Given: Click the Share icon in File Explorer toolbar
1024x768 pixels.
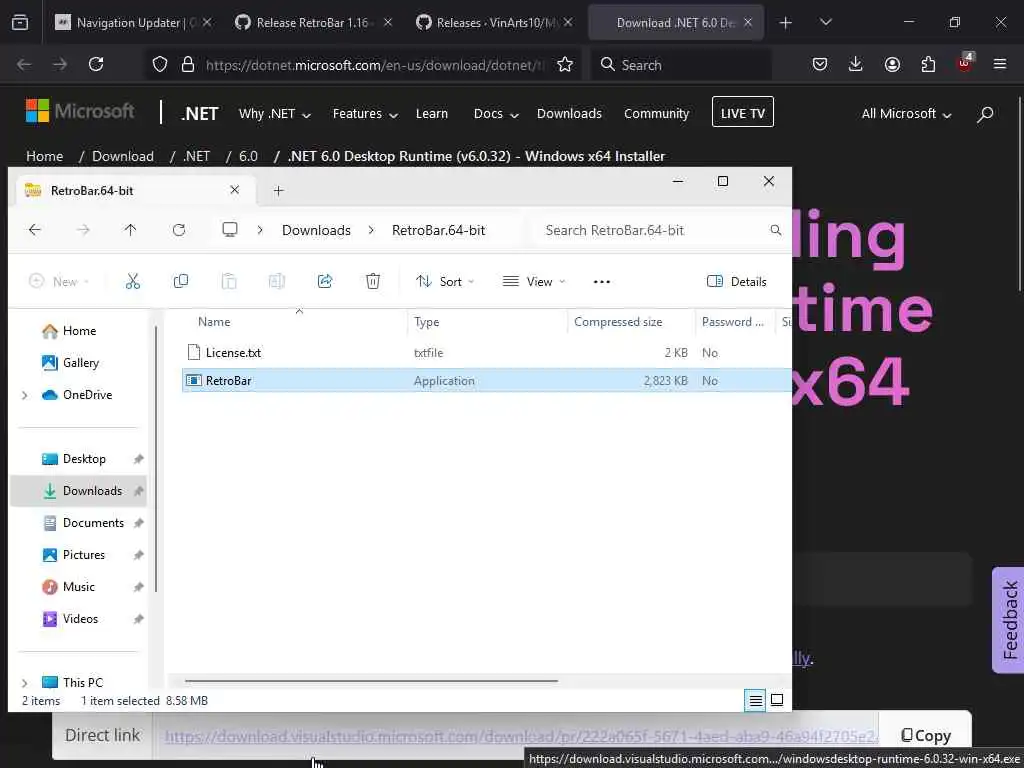Looking at the screenshot, I should (x=325, y=281).
